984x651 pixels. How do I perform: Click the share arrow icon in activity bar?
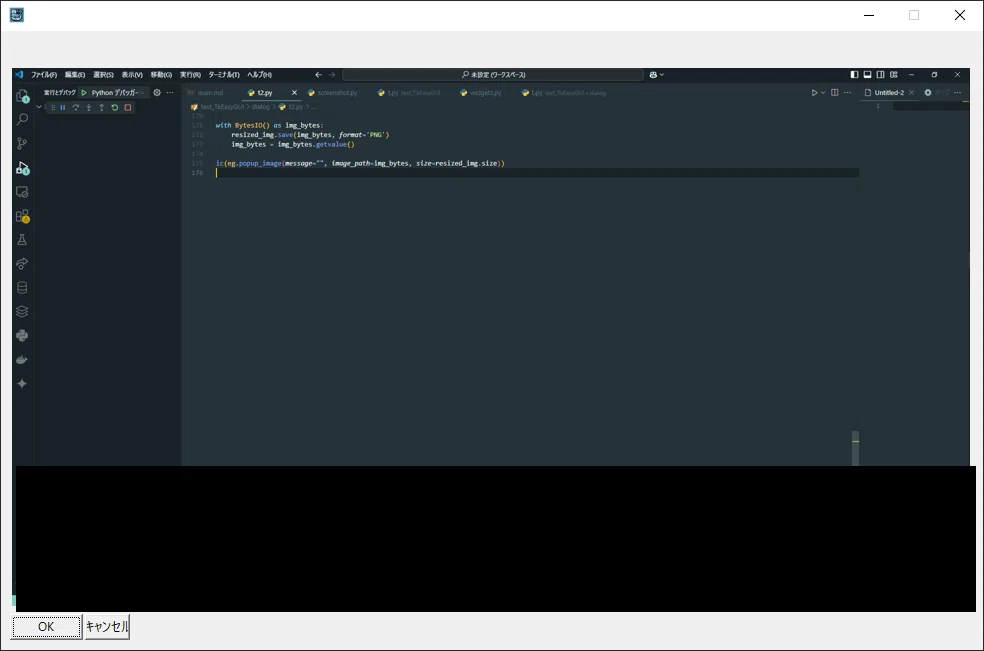point(22,264)
